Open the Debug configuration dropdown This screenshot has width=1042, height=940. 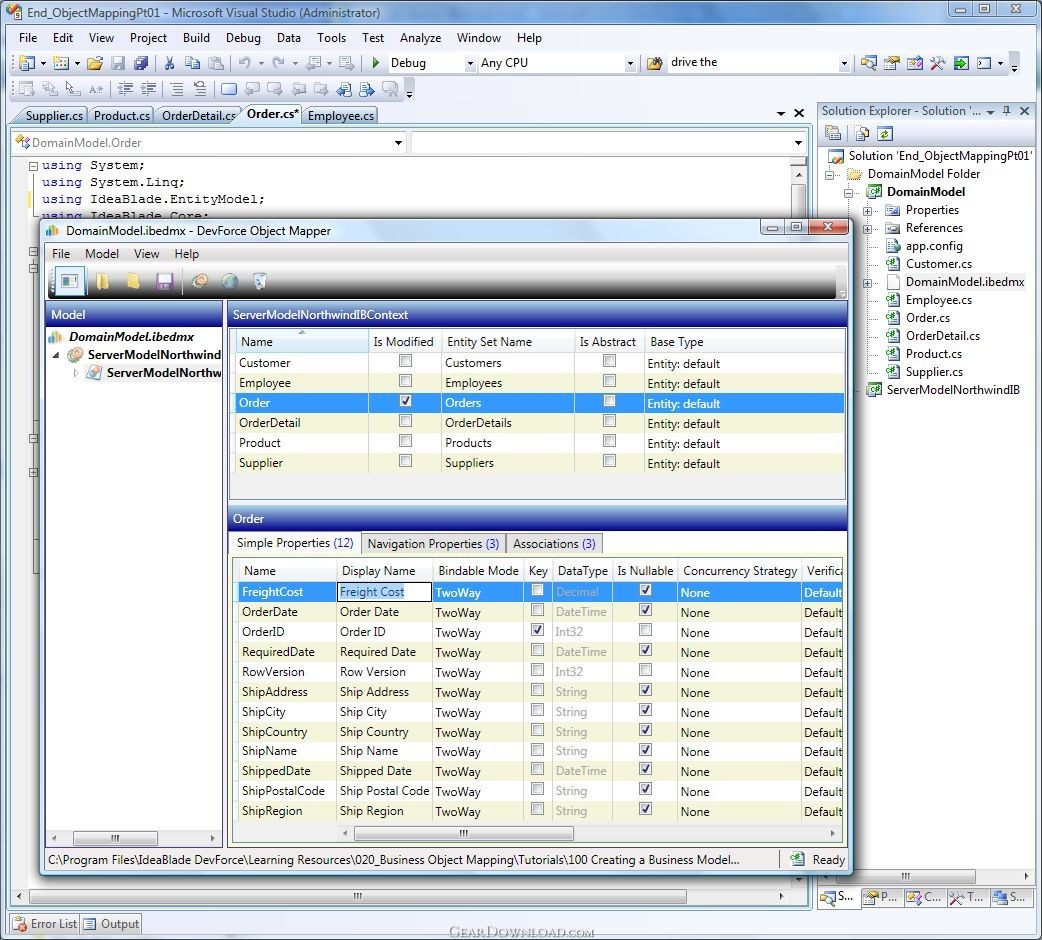click(470, 64)
